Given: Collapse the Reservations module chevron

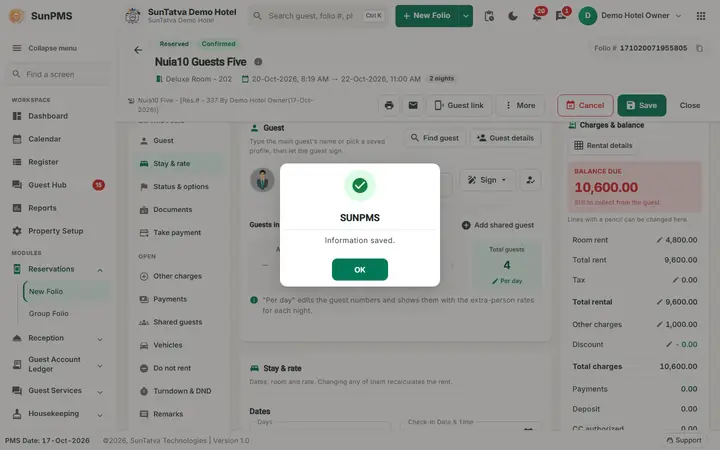Looking at the screenshot, I should [x=100, y=270].
